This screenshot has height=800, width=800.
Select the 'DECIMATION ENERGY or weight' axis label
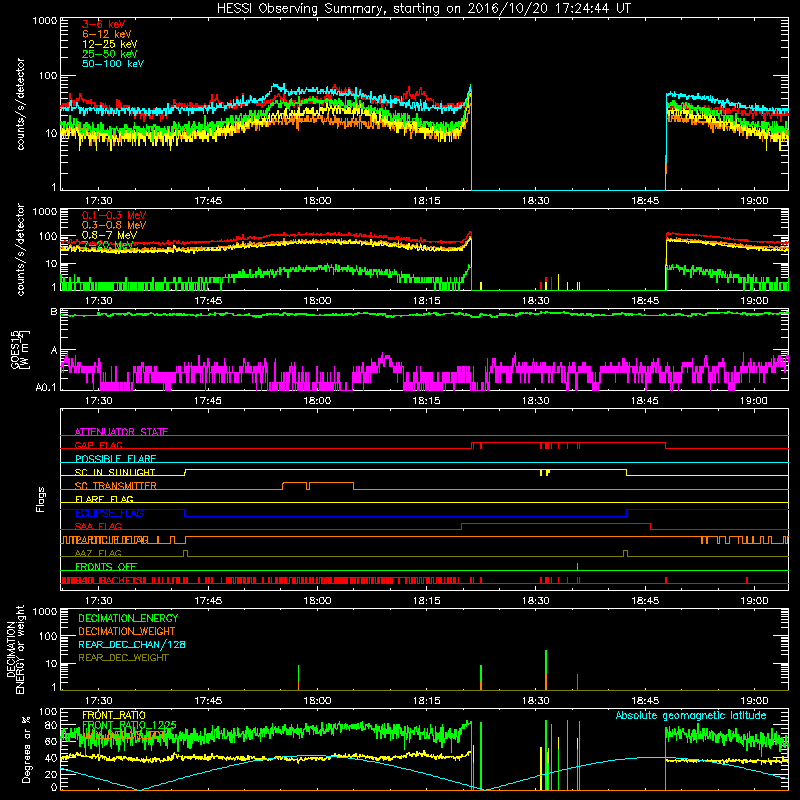[x=15, y=649]
